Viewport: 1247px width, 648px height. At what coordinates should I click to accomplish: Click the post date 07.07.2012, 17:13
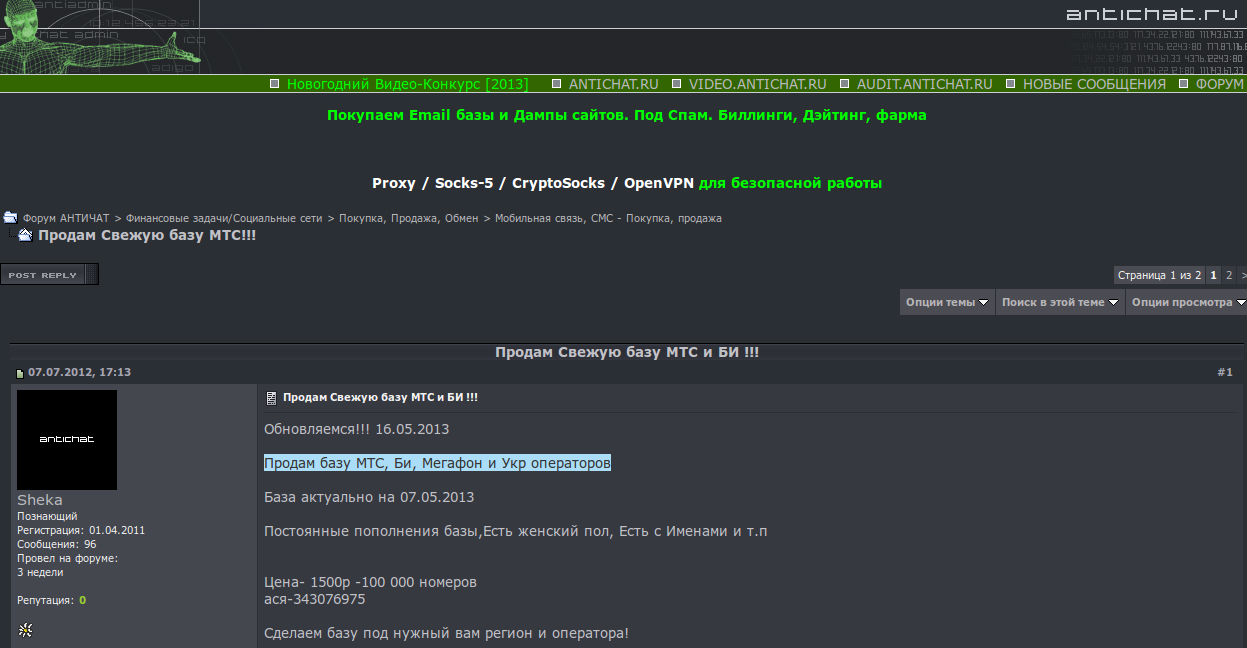click(79, 372)
